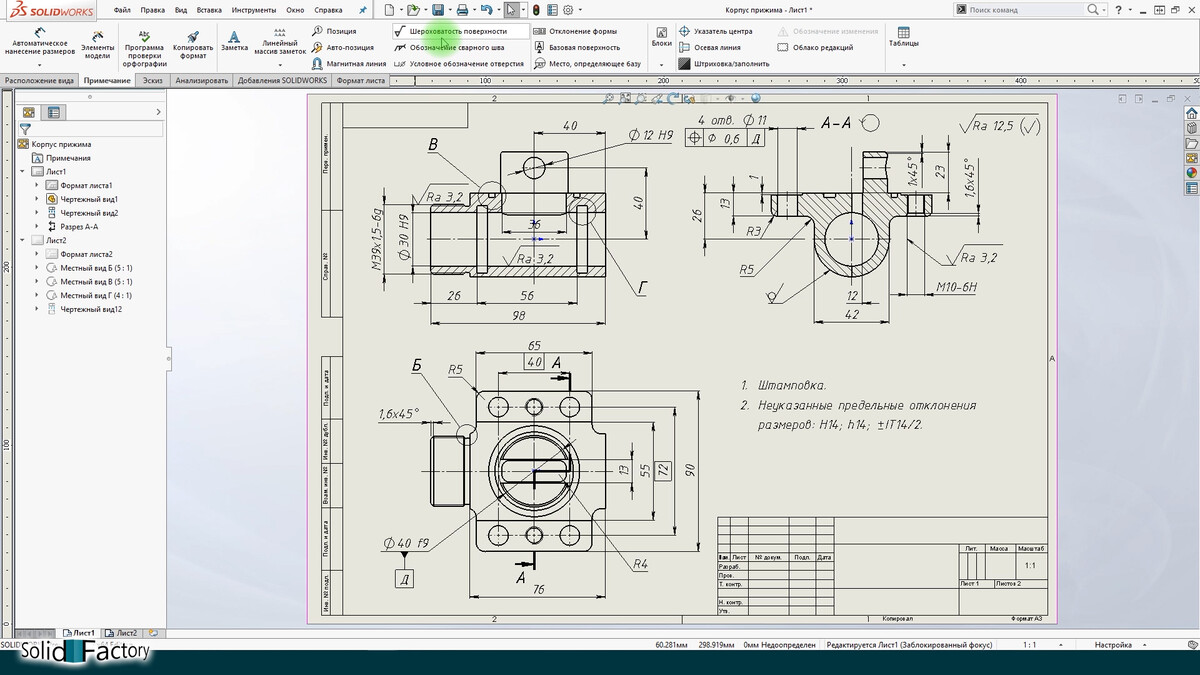Switch to FeatureManager tree tab icon
This screenshot has height=675, width=1200.
pos(28,113)
